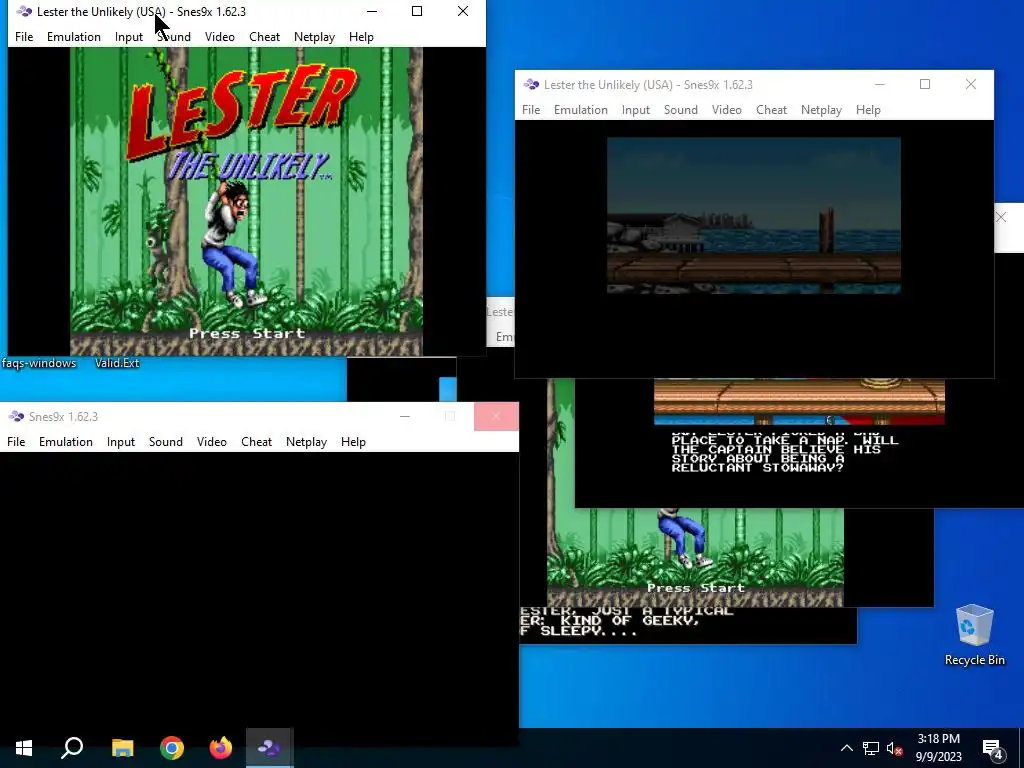Click the muted volume tray icon
This screenshot has width=1024, height=768.
(x=895, y=748)
